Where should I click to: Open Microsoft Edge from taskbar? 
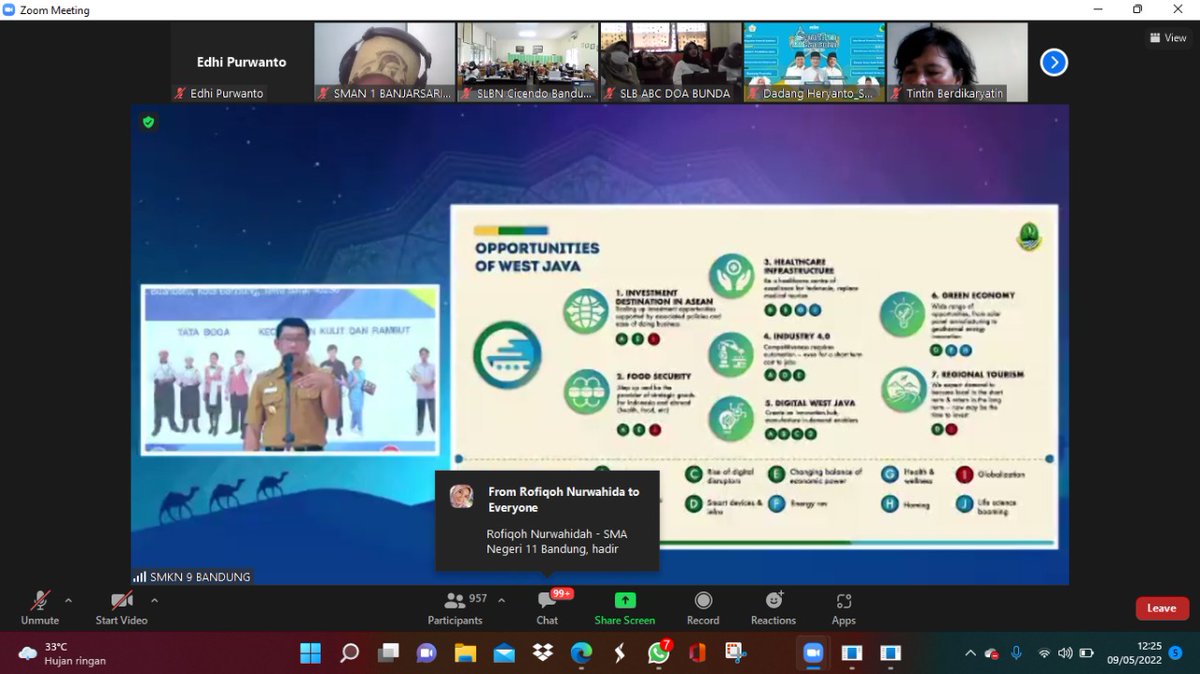[x=581, y=653]
